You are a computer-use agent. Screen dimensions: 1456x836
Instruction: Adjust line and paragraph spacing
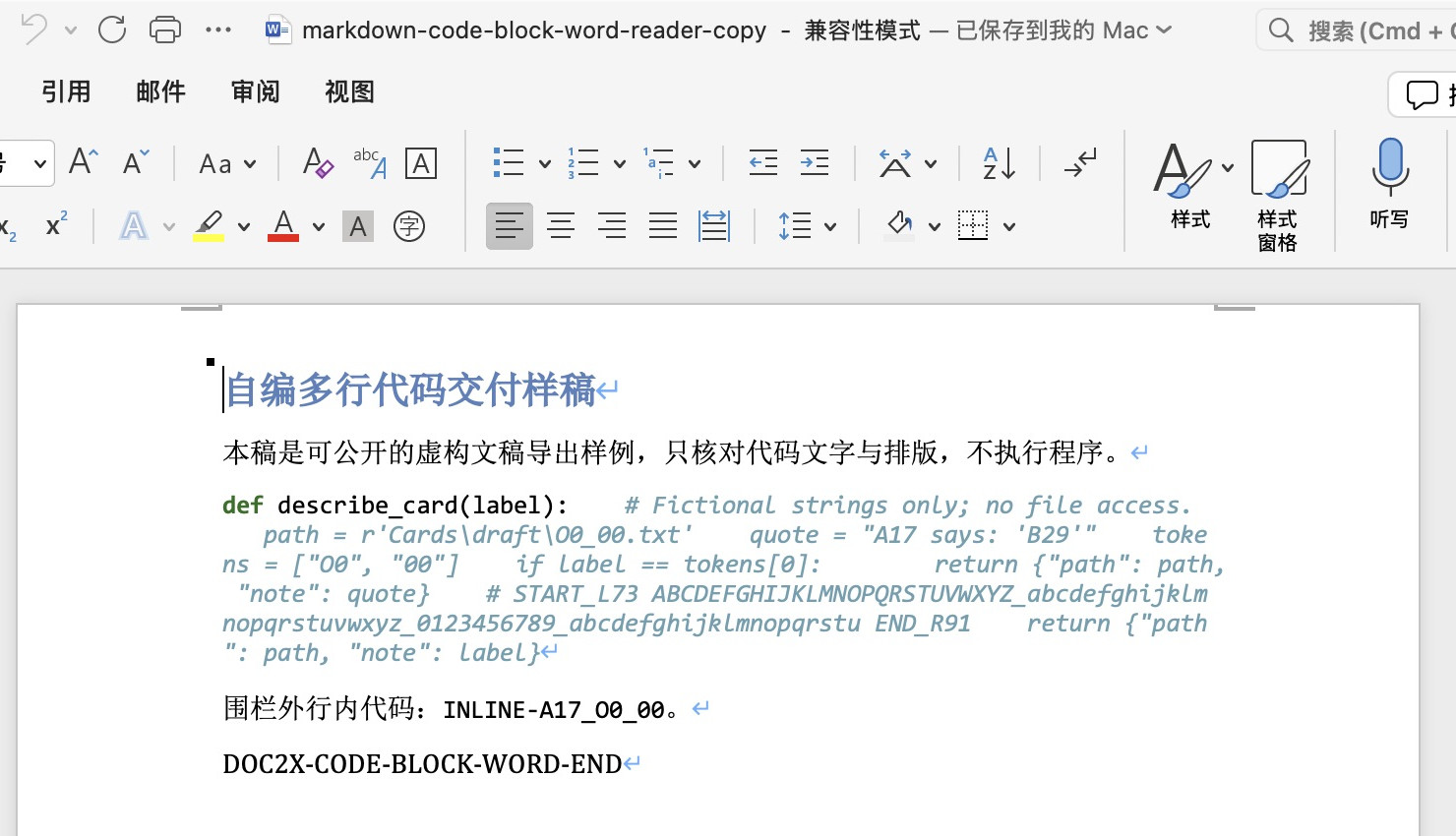[795, 226]
